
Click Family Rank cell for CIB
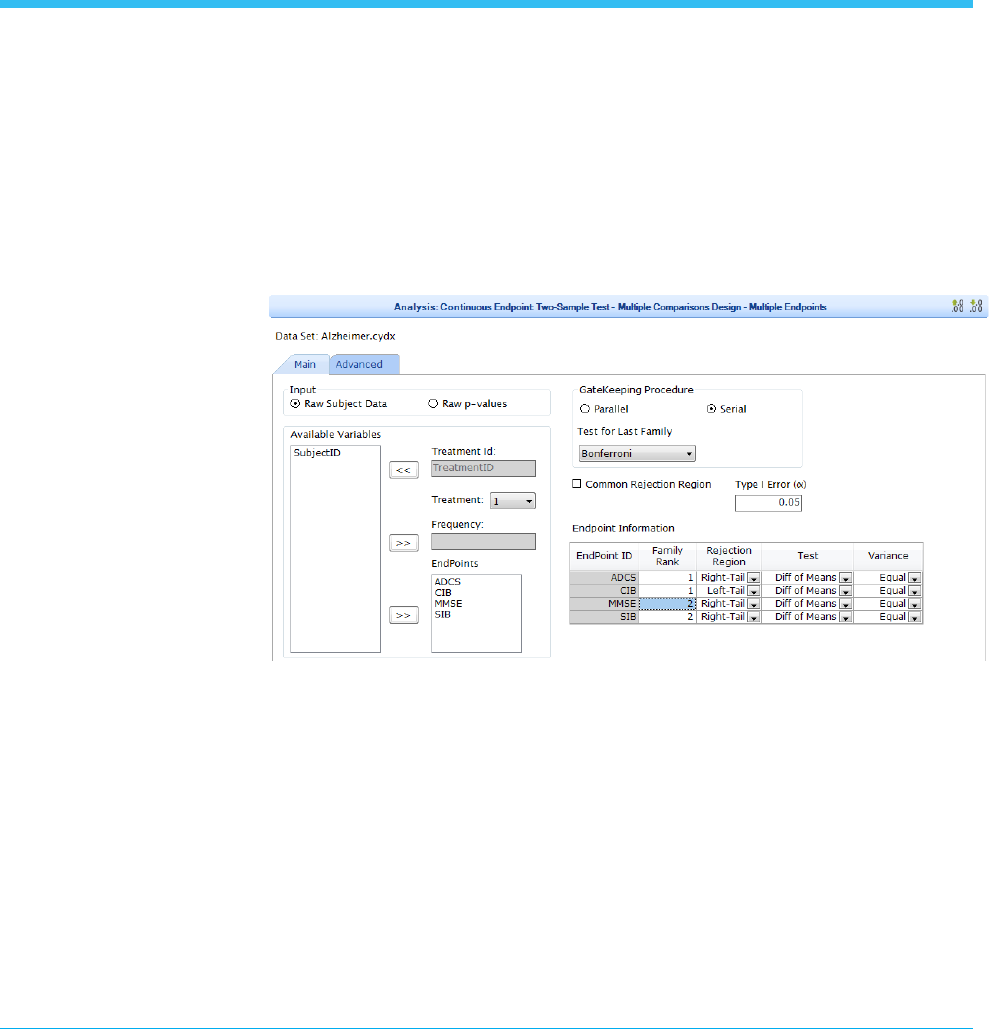pyautogui.click(x=667, y=591)
